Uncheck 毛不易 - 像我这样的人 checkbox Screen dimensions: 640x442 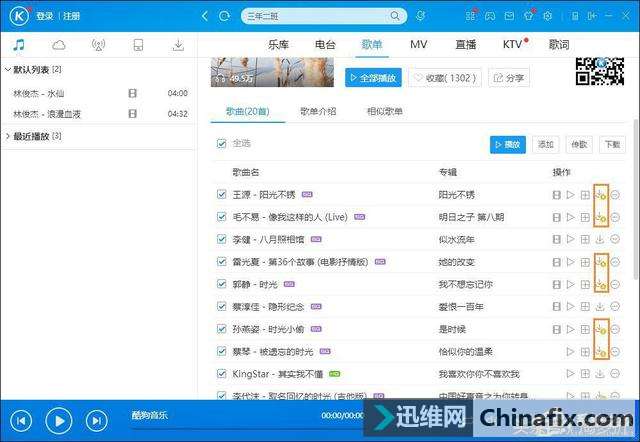(222, 217)
